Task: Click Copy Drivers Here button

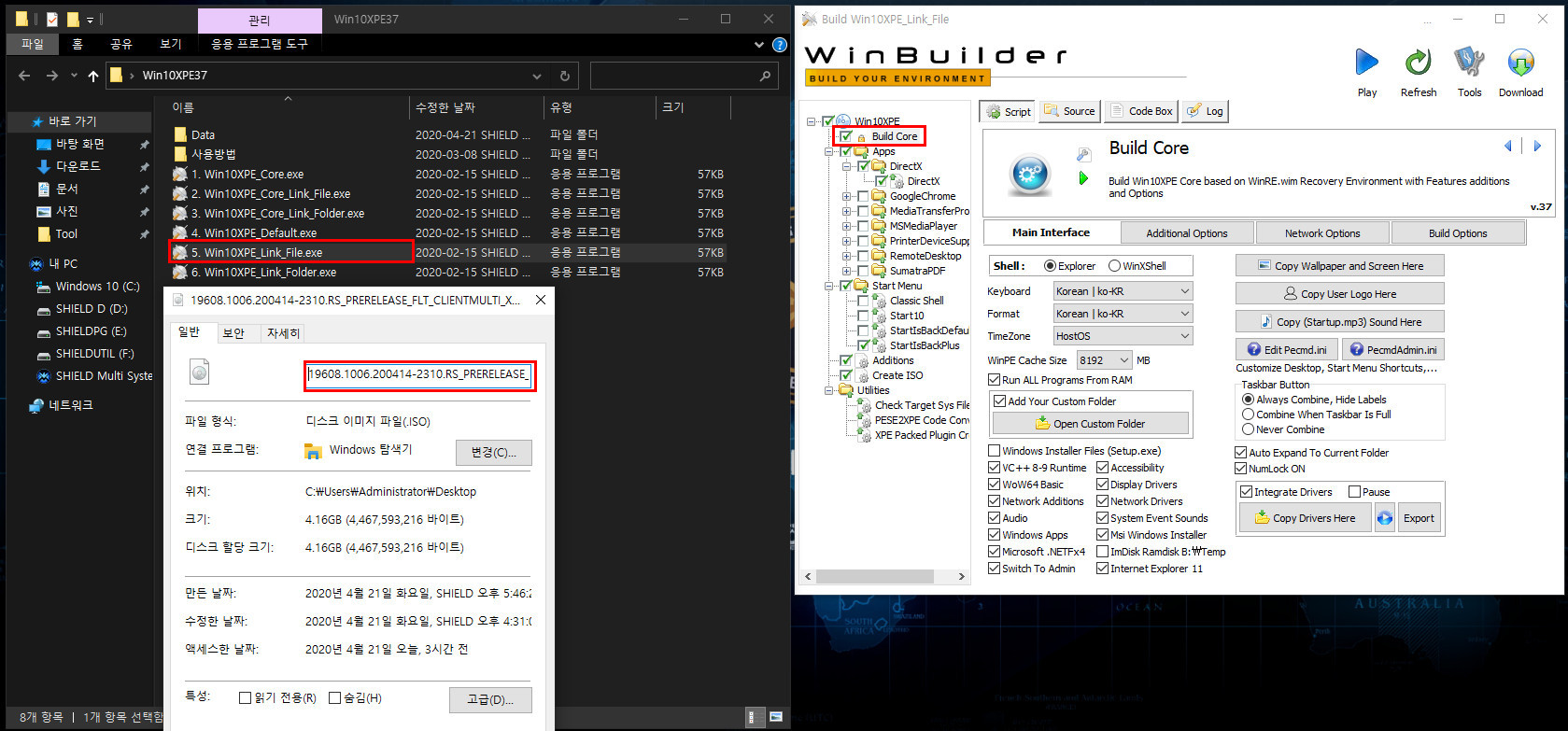Action: (x=1305, y=518)
